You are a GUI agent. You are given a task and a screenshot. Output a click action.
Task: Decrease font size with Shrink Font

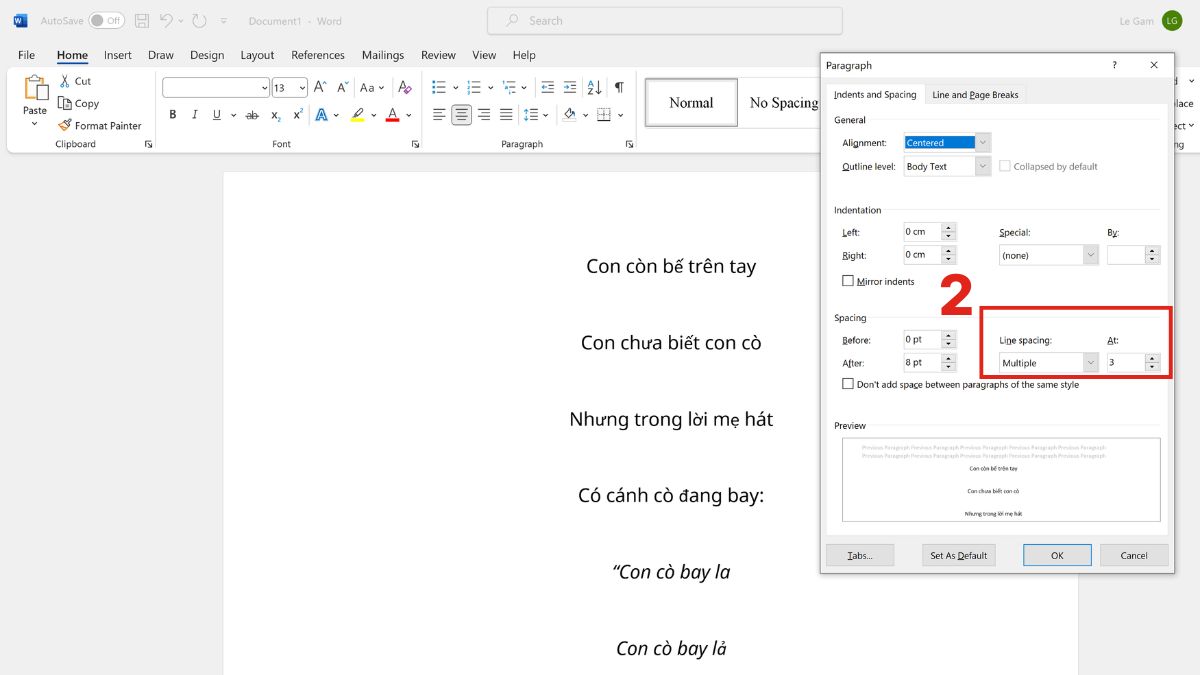point(343,88)
